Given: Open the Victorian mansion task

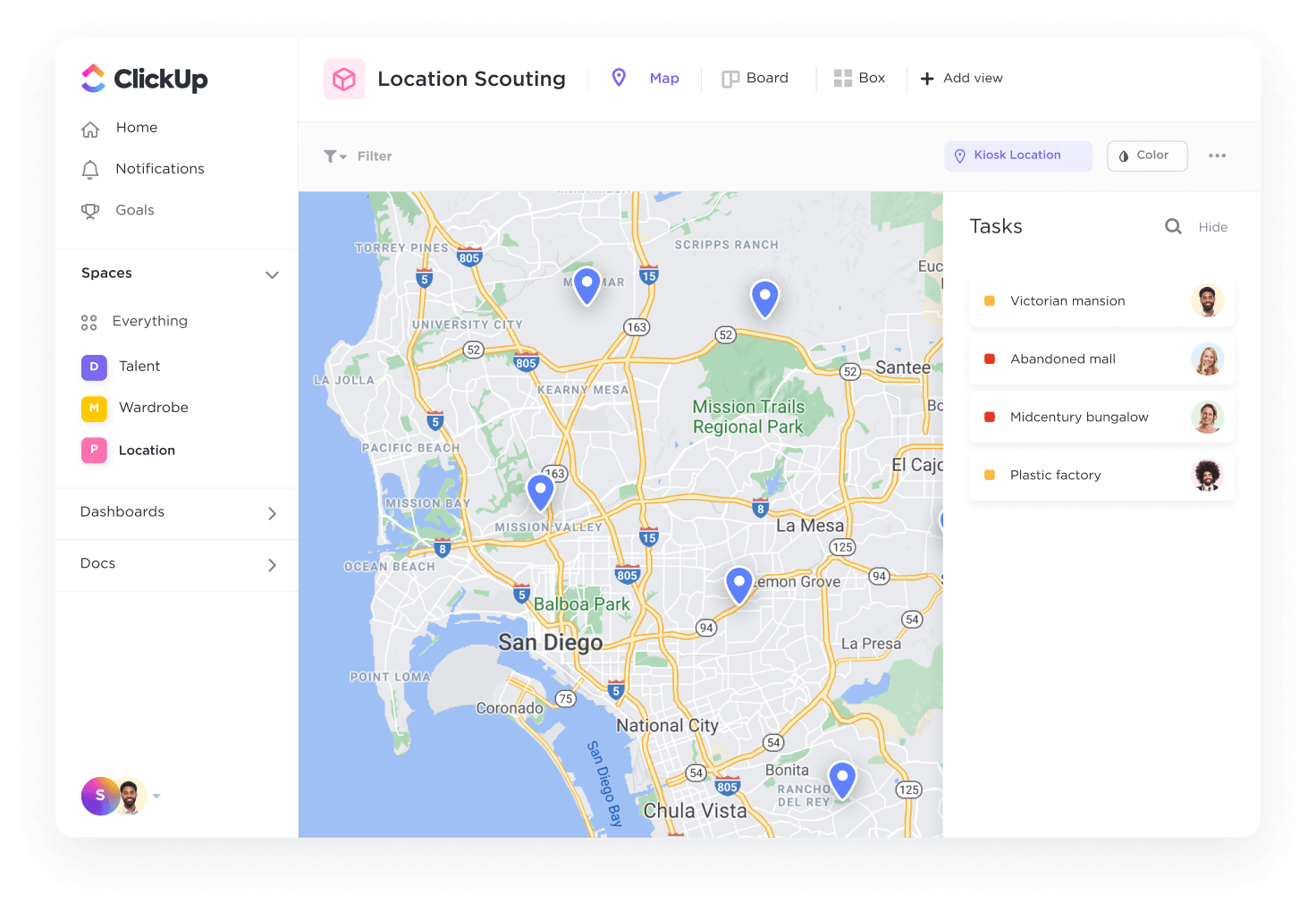Looking at the screenshot, I should pos(1101,301).
